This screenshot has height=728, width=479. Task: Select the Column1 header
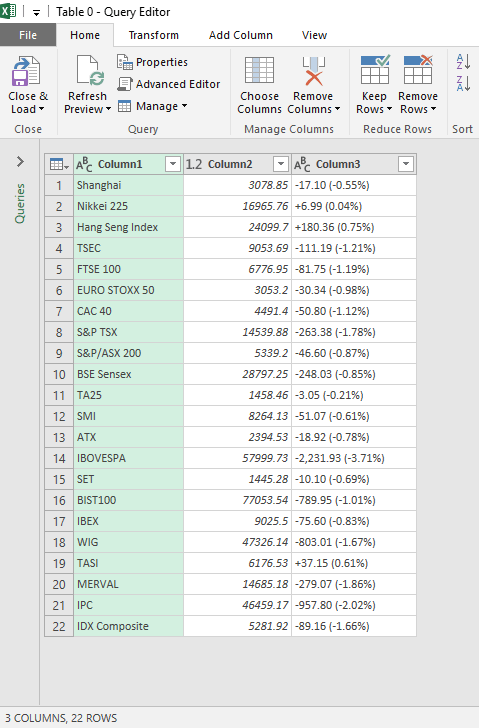pyautogui.click(x=128, y=164)
